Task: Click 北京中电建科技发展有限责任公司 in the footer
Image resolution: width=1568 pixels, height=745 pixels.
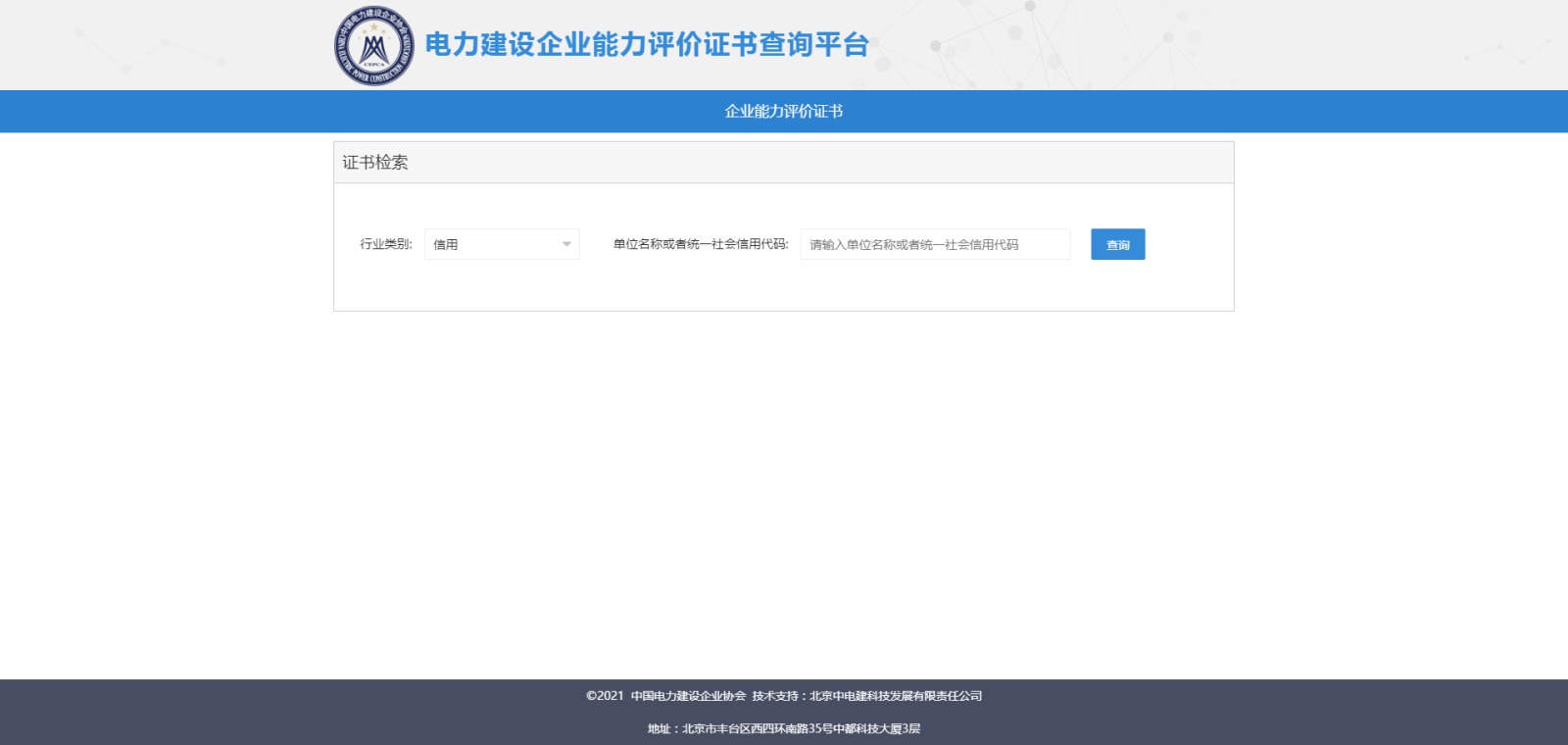Action: (896, 696)
